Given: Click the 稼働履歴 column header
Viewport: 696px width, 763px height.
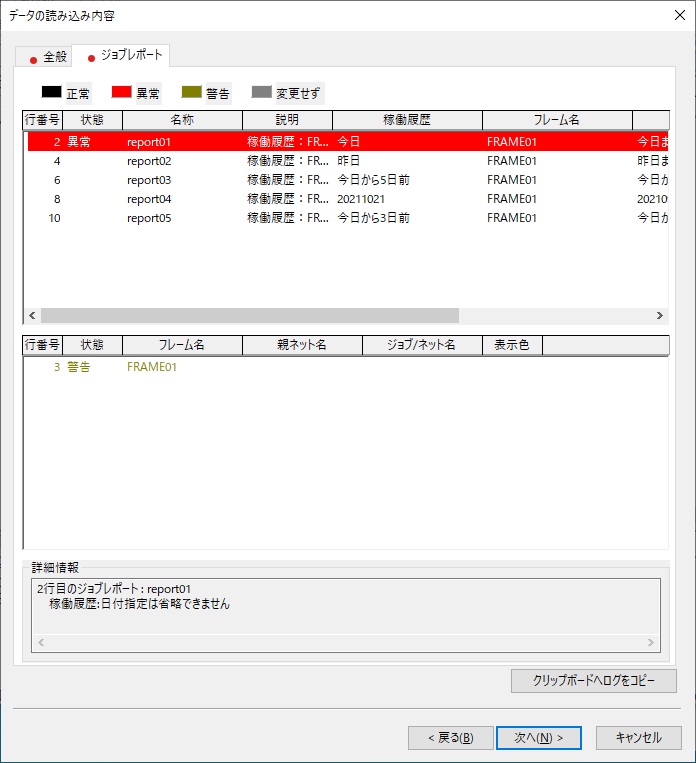Looking at the screenshot, I should [x=407, y=120].
